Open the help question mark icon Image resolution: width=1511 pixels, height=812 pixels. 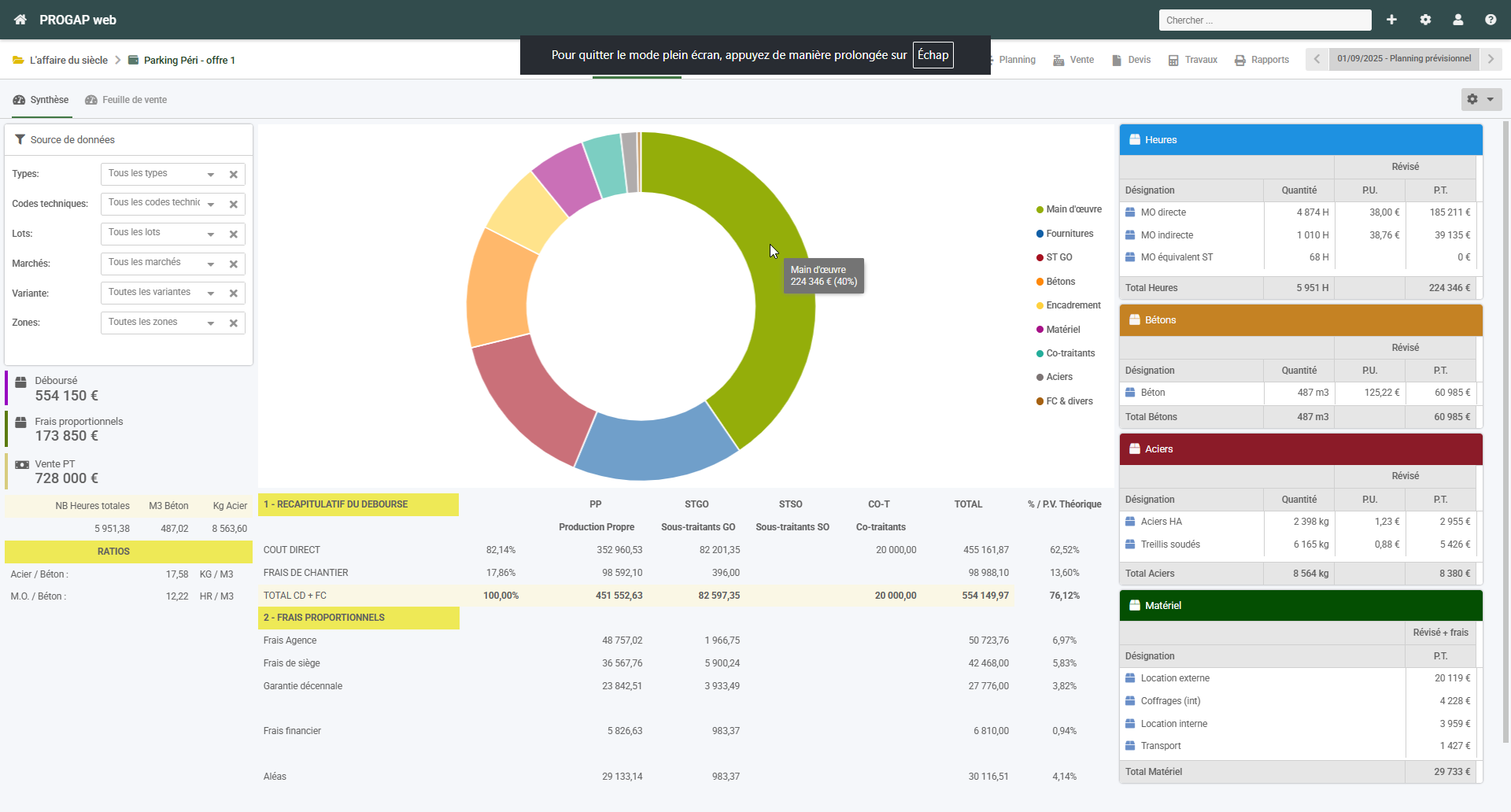click(x=1491, y=20)
